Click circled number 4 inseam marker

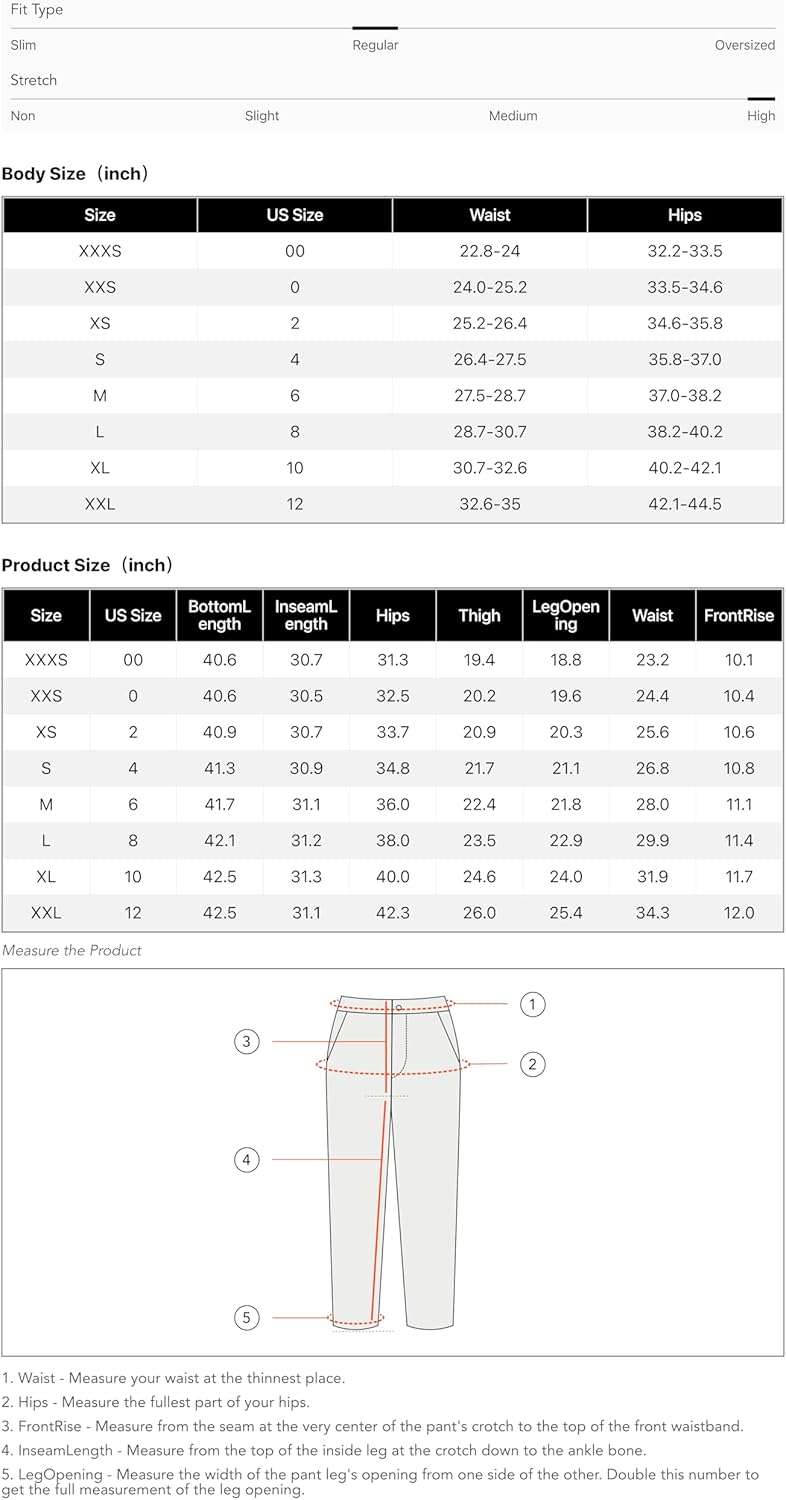click(x=247, y=1160)
